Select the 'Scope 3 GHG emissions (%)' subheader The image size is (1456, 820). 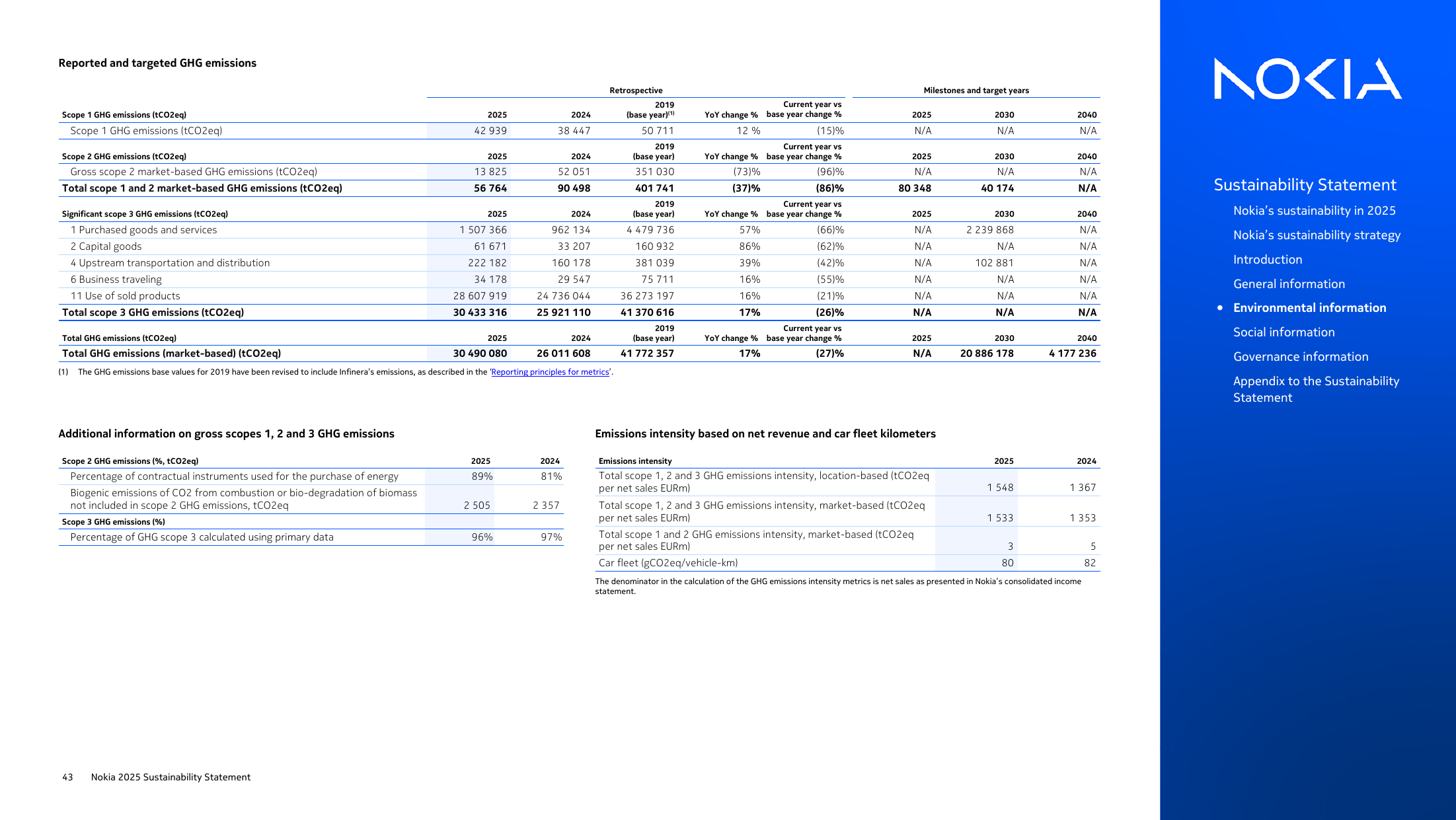click(x=113, y=522)
